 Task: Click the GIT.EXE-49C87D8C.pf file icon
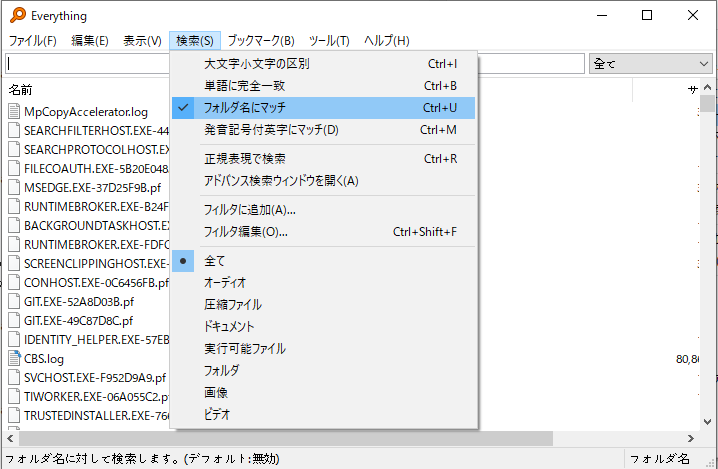14,321
